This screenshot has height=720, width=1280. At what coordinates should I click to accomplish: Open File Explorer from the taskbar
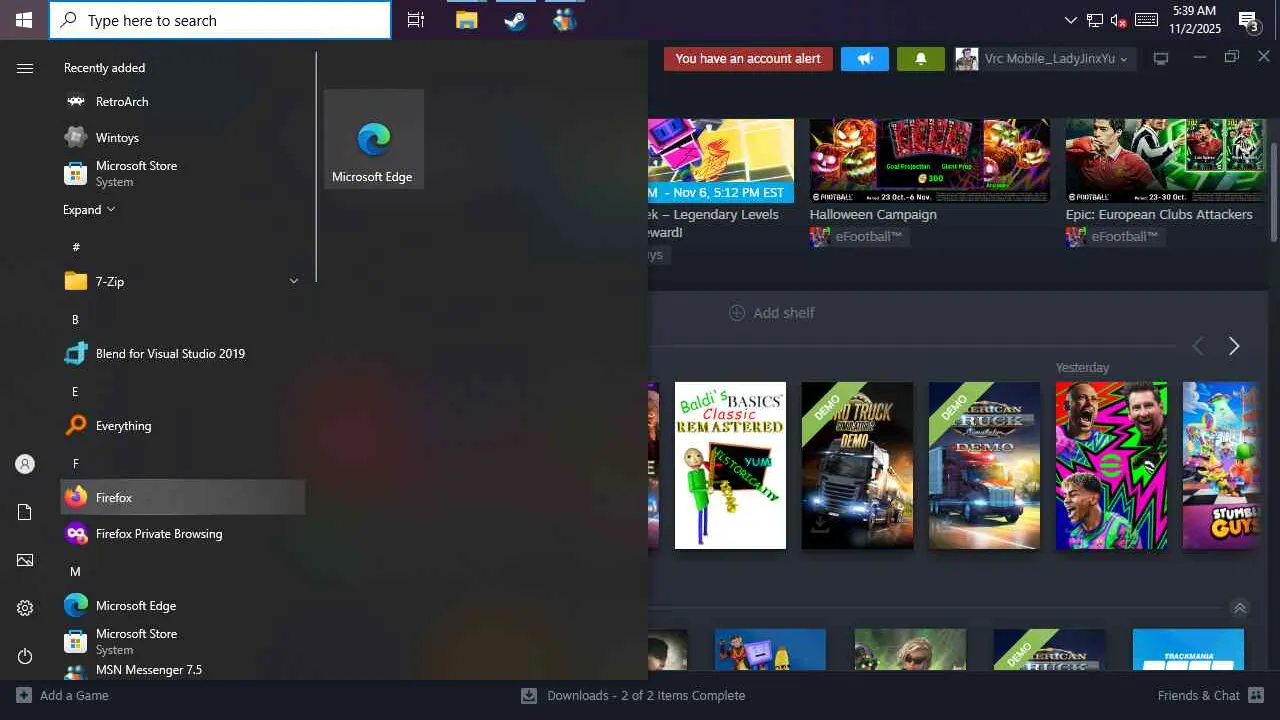tap(466, 20)
